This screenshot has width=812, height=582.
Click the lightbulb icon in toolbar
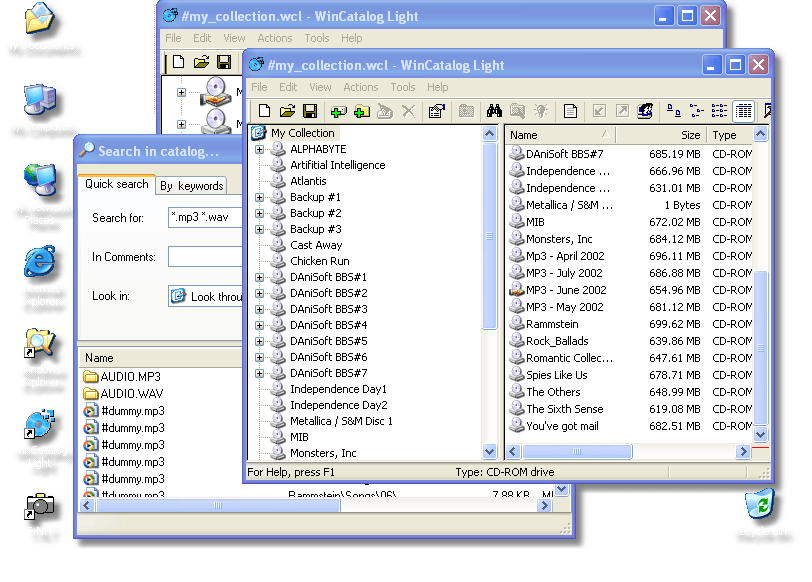click(x=541, y=111)
